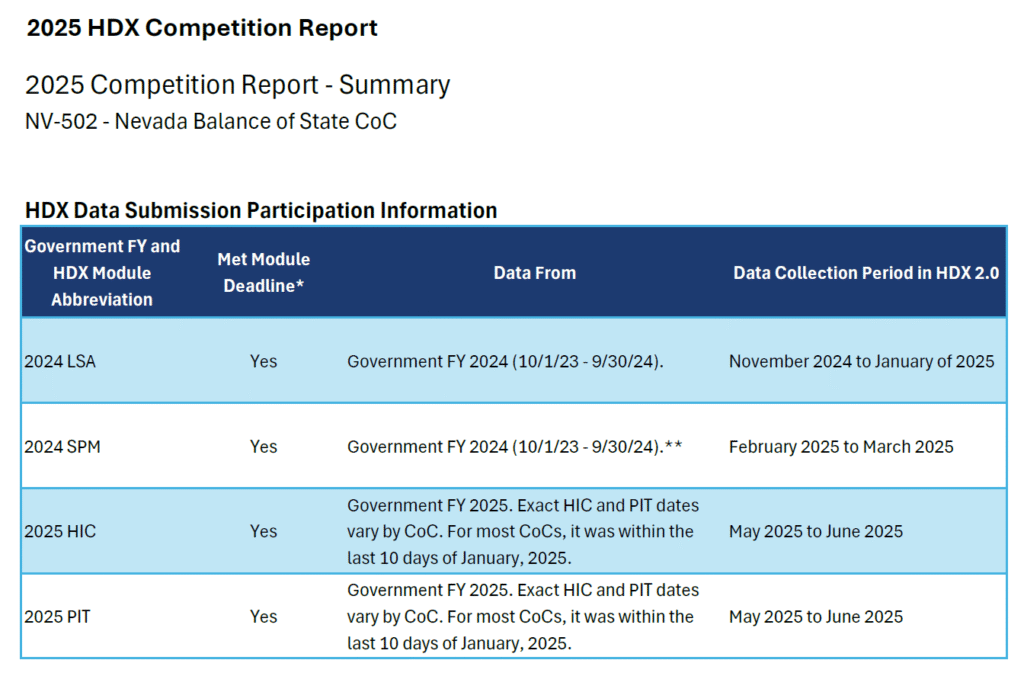Click the "2025 HDX Competition Report" title

click(x=202, y=28)
